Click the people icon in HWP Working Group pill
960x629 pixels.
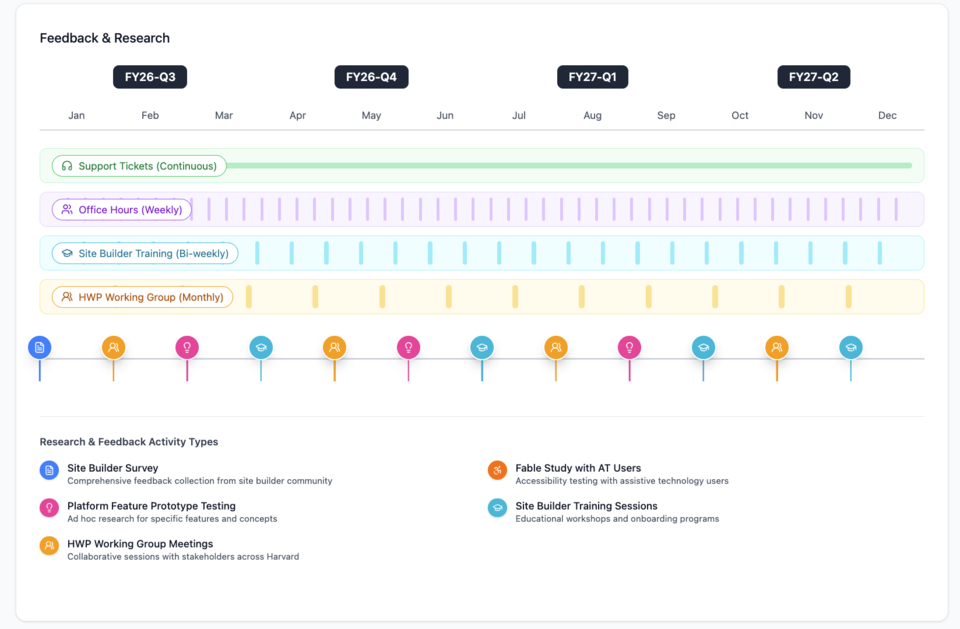click(x=67, y=297)
